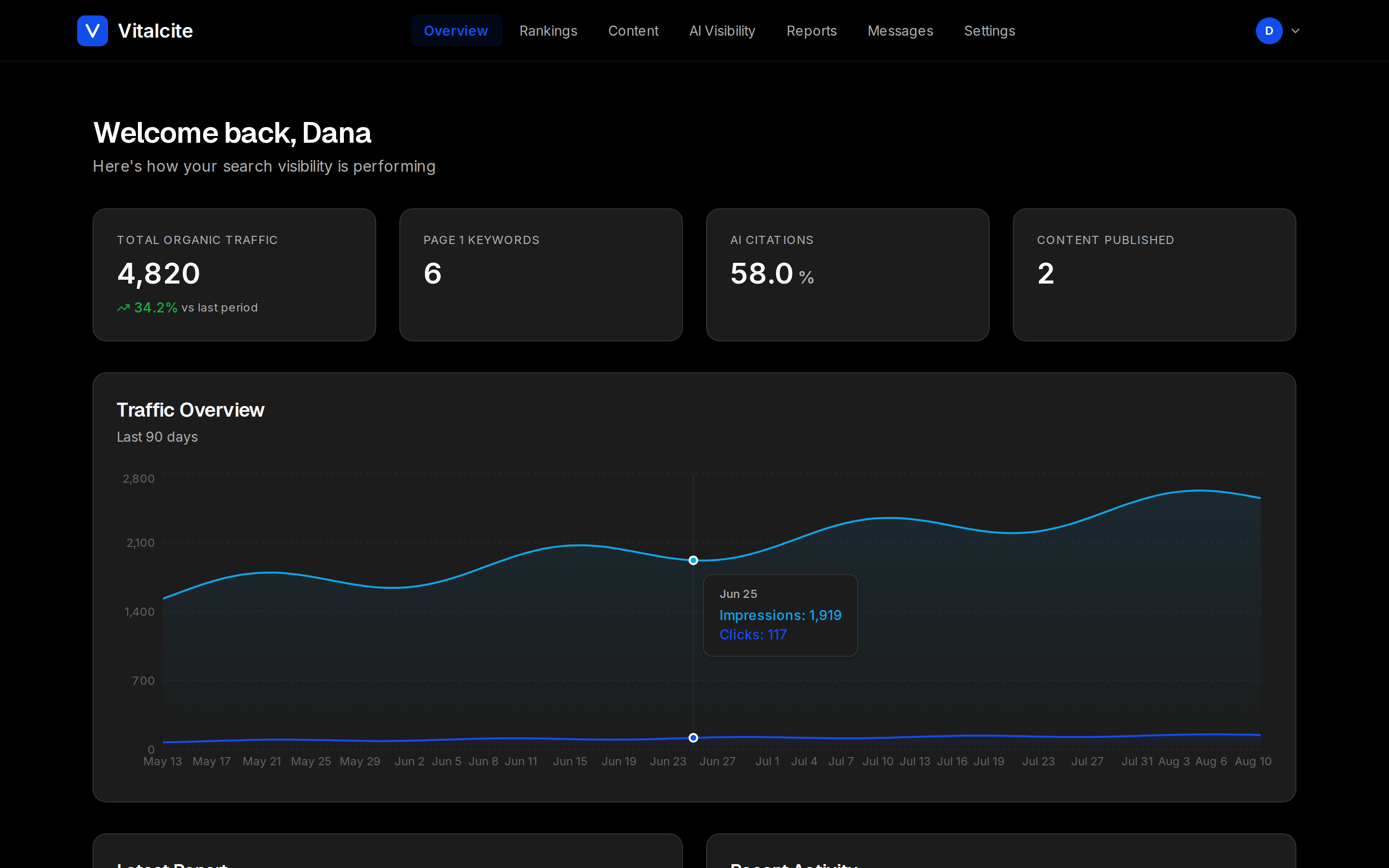Click the Jun 25 tooltip date

point(738,594)
